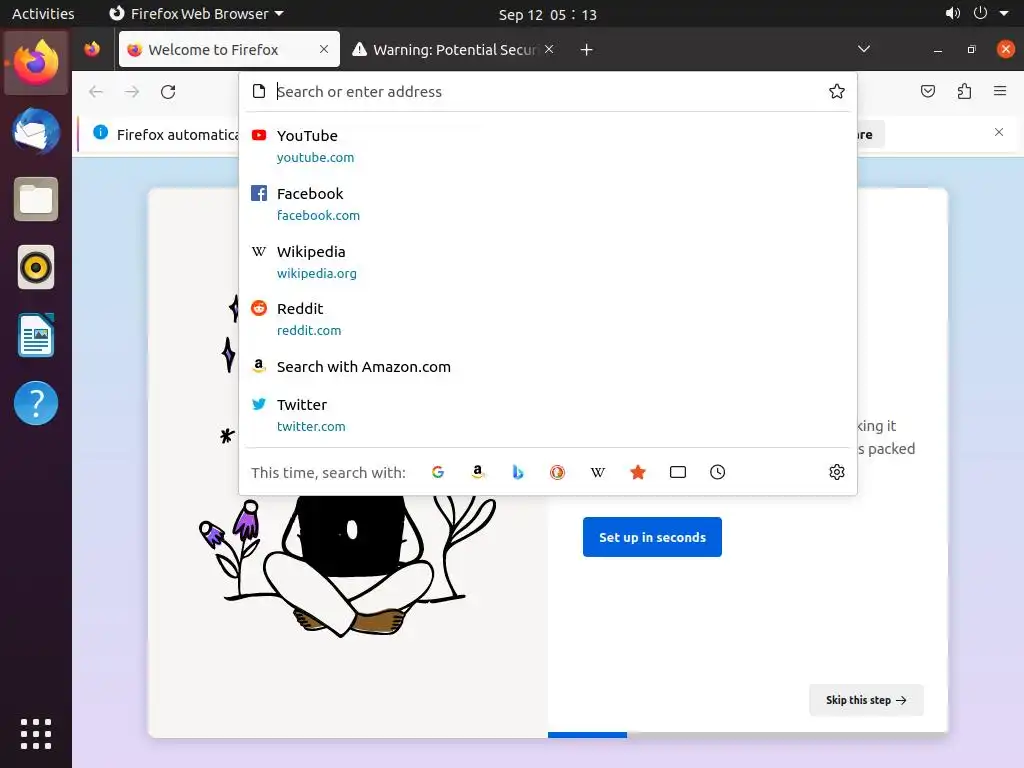The image size is (1024, 768).
Task: Open the Save to Pocket icon
Action: [927, 91]
